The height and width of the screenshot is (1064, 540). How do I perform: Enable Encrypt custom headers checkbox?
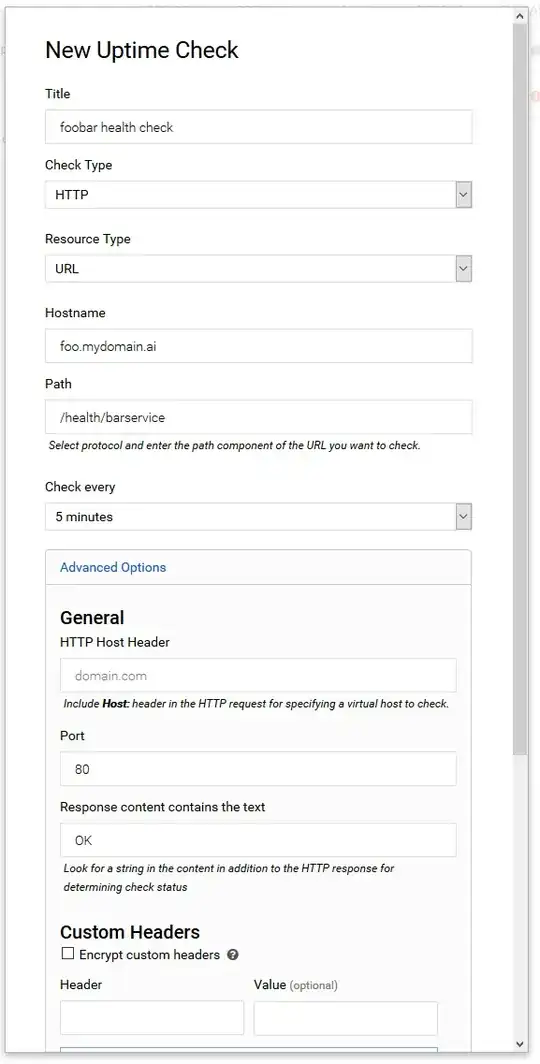coord(68,954)
